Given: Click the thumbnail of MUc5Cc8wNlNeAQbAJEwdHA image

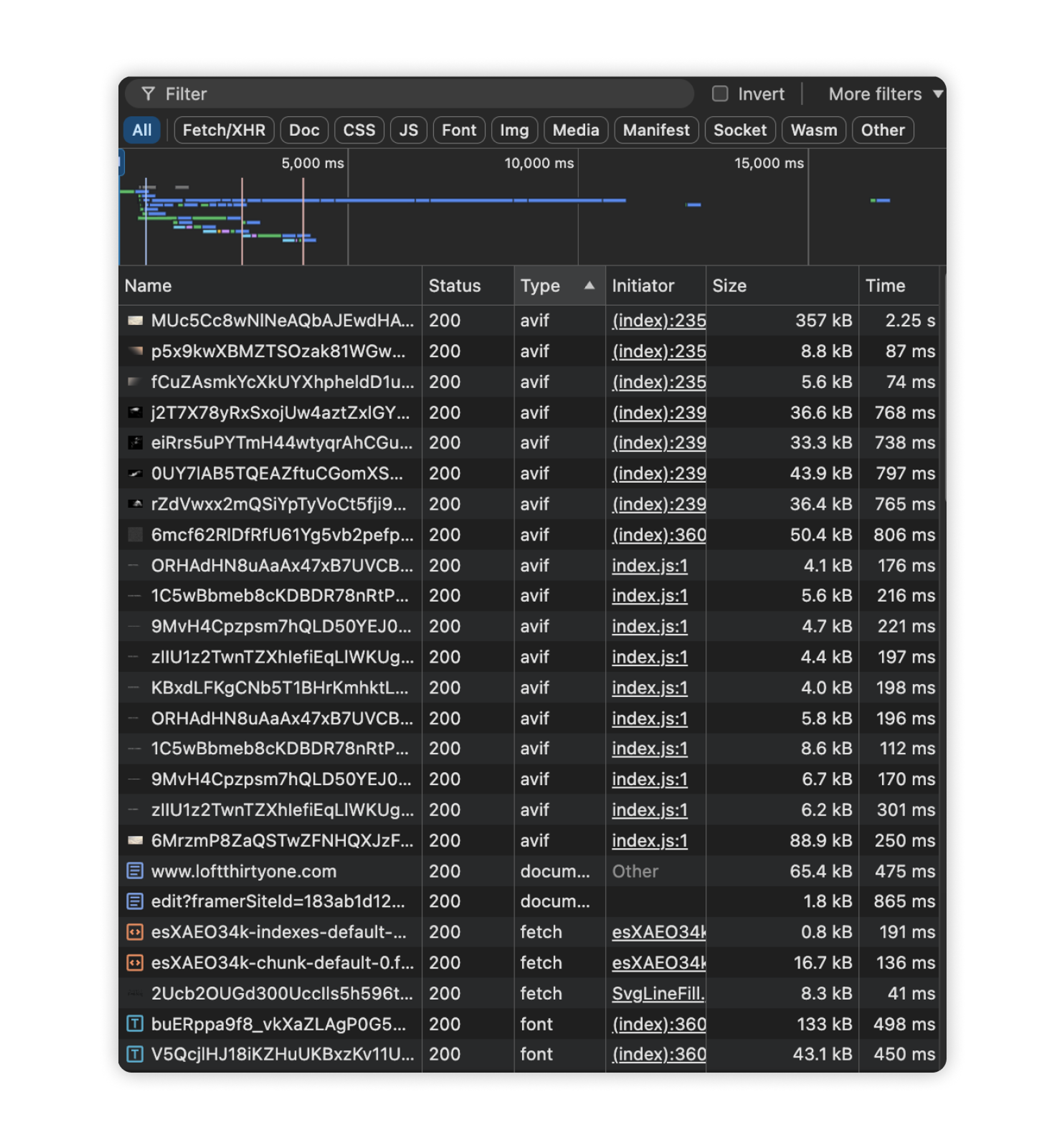Looking at the screenshot, I should tap(135, 320).
